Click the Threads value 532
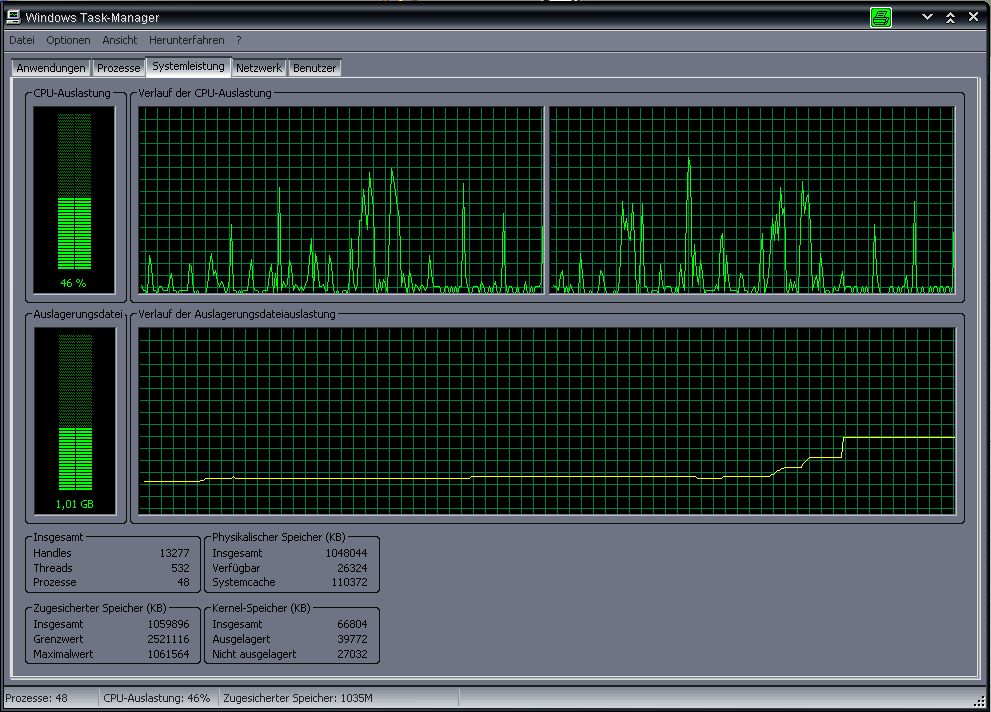Screen dimensions: 991x712 (180, 568)
